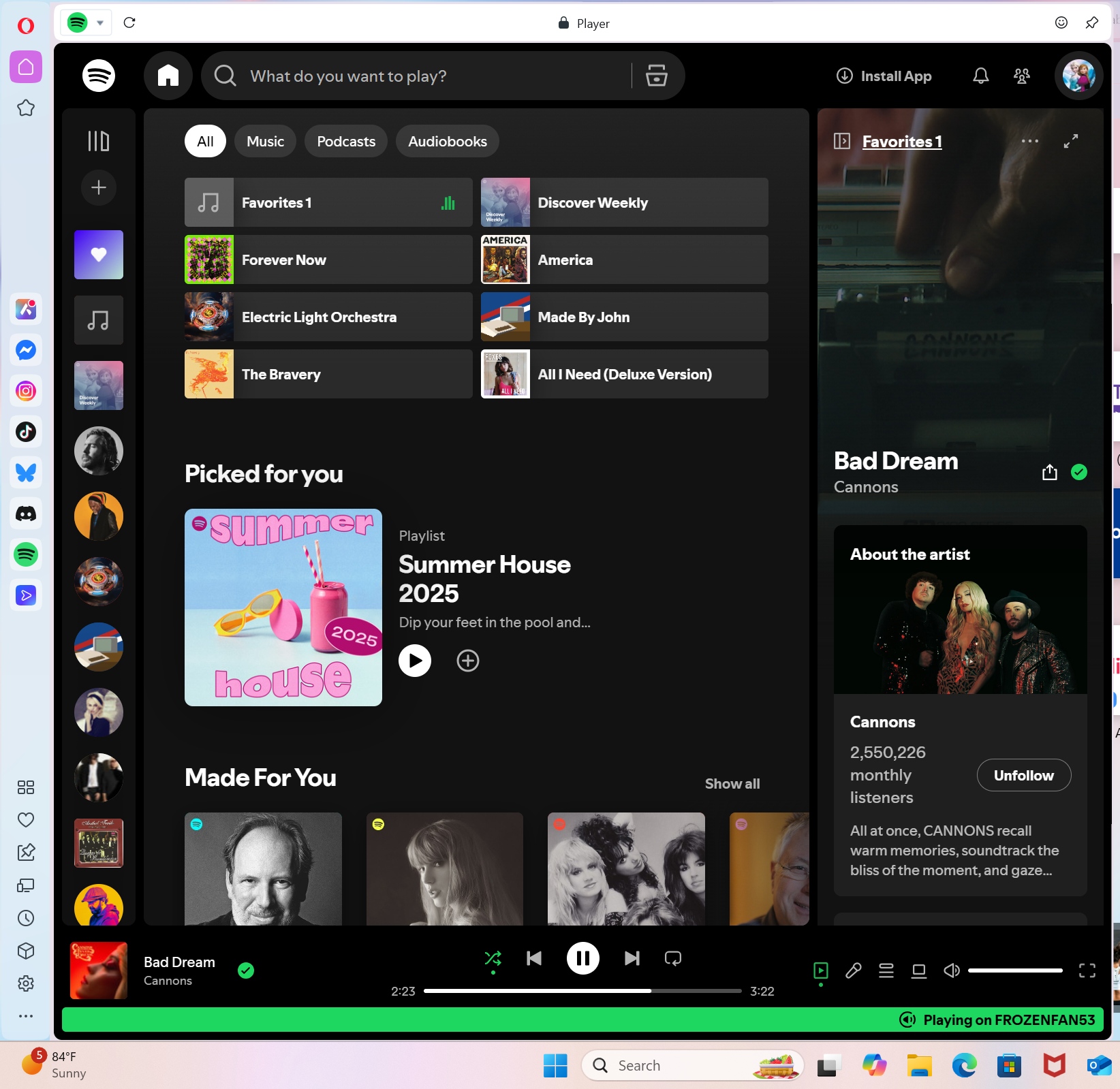This screenshot has height=1089, width=1120.
Task: Skip to the previous track
Action: click(x=534, y=958)
